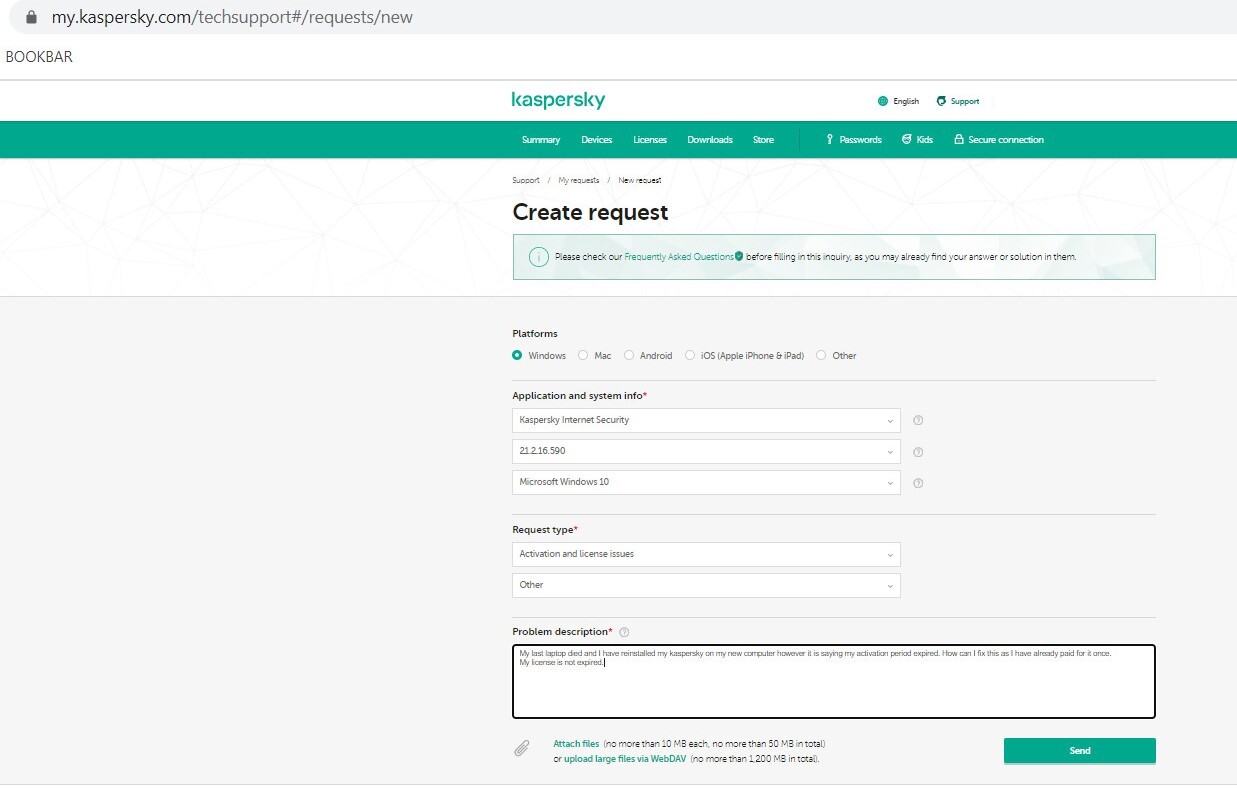Click the Support breadcrumb link
The width and height of the screenshot is (1237, 789).
coord(526,180)
